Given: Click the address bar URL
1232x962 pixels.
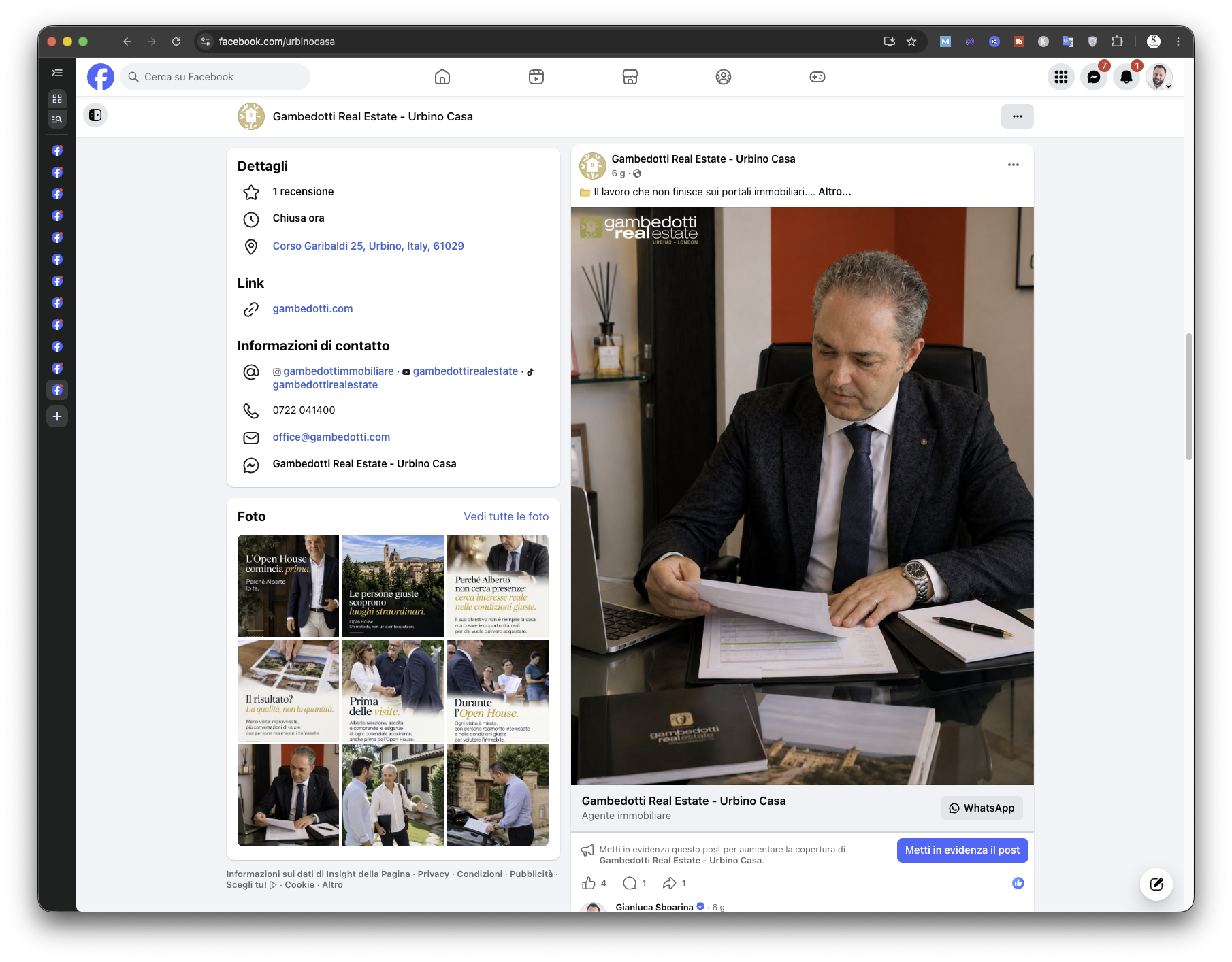Looking at the screenshot, I should [277, 42].
